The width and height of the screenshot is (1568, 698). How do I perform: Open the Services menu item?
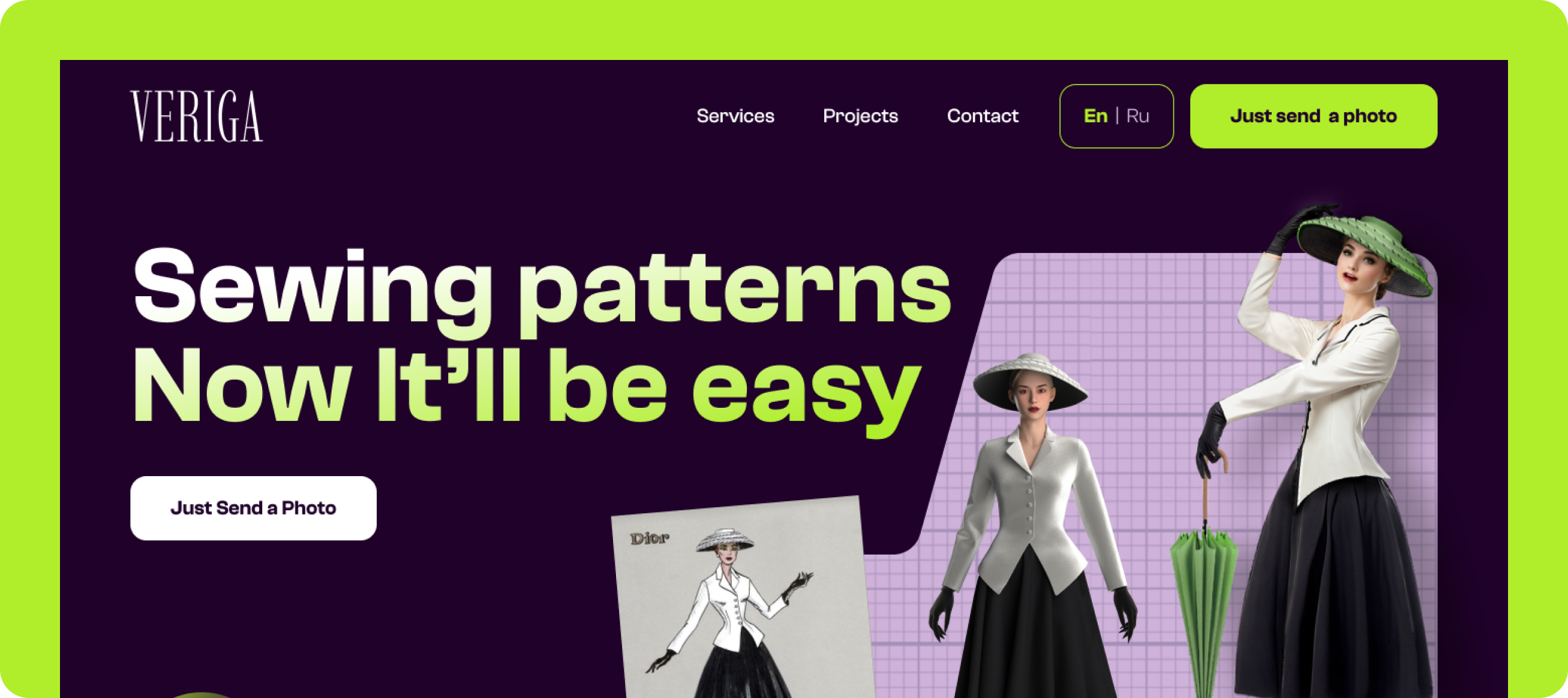click(735, 116)
